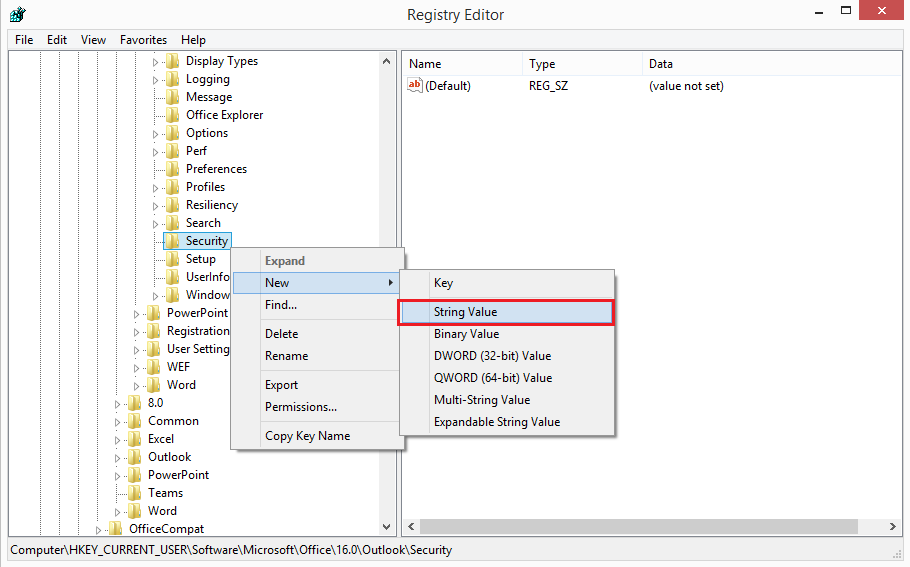Expand the Logging key arrow

[155, 80]
